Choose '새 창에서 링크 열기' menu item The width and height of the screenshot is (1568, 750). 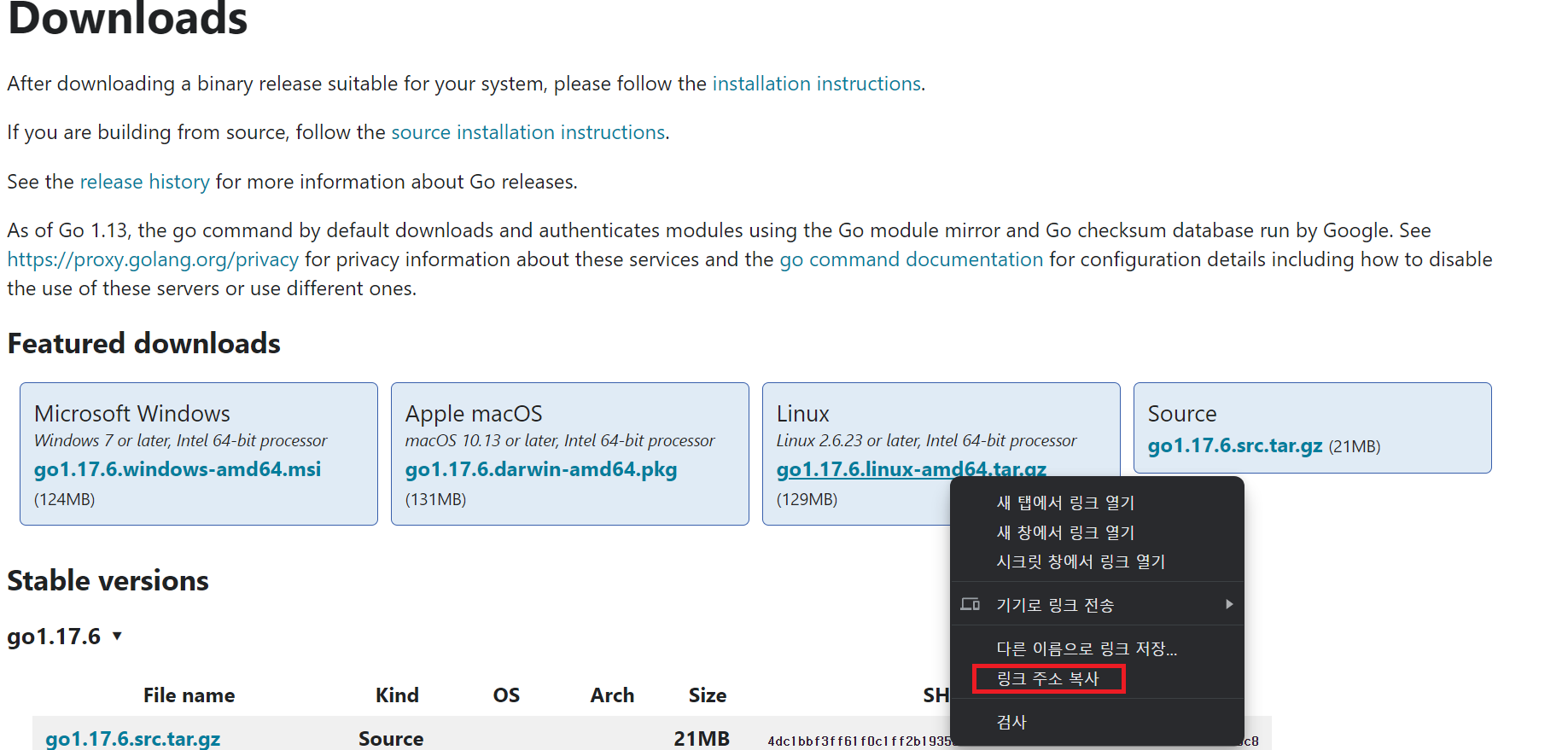tap(1097, 532)
